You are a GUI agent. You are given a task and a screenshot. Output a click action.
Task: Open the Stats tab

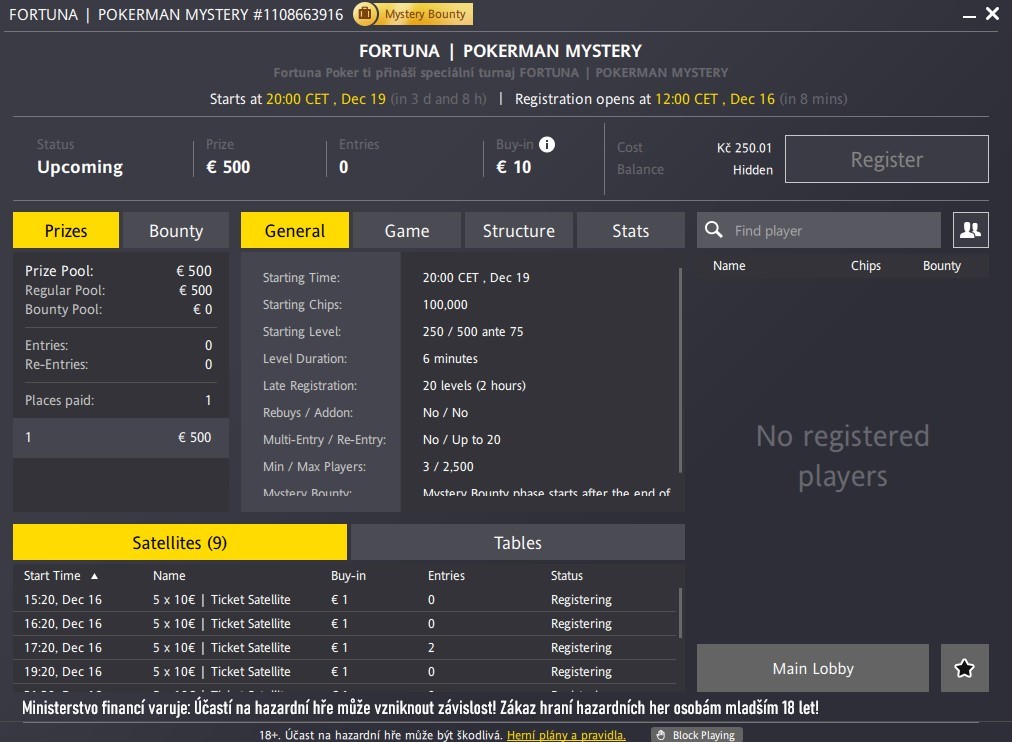[x=631, y=230]
